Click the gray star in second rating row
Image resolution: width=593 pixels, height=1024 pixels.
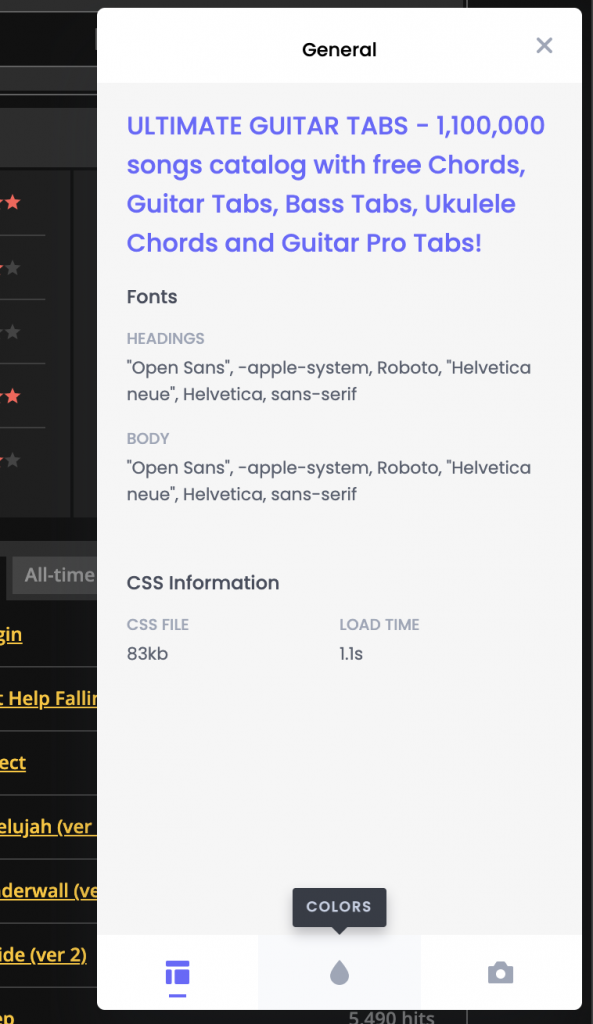[x=13, y=267]
